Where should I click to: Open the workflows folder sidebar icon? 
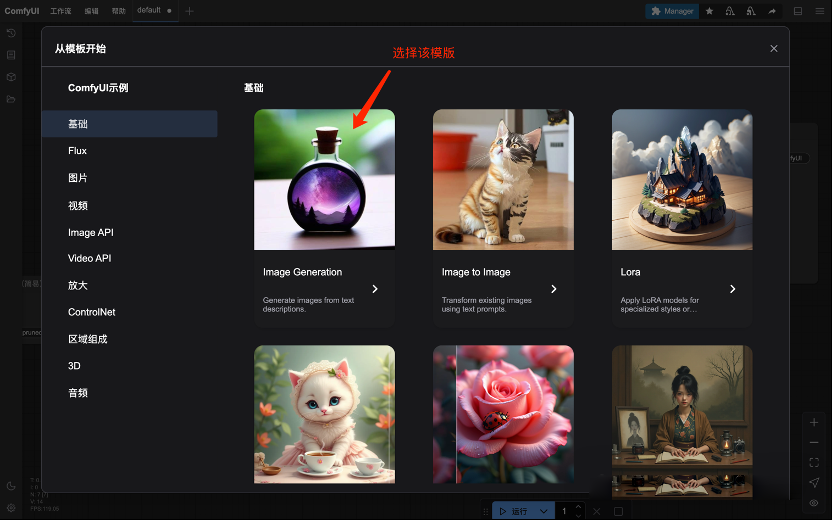point(11,99)
